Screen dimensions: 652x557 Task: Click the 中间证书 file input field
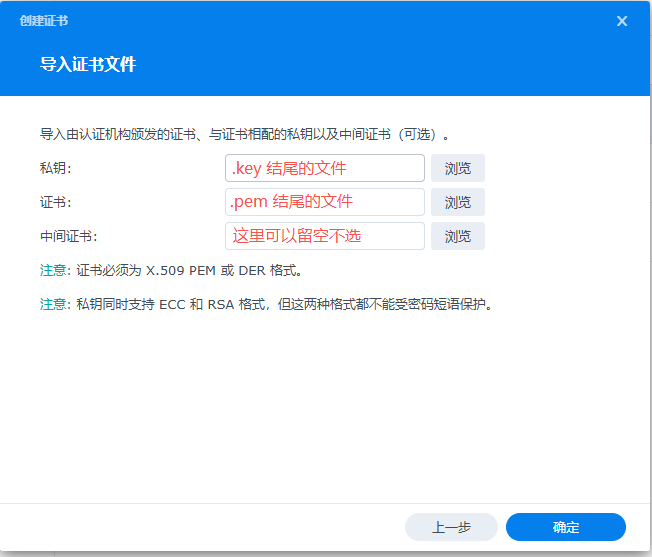[x=325, y=236]
